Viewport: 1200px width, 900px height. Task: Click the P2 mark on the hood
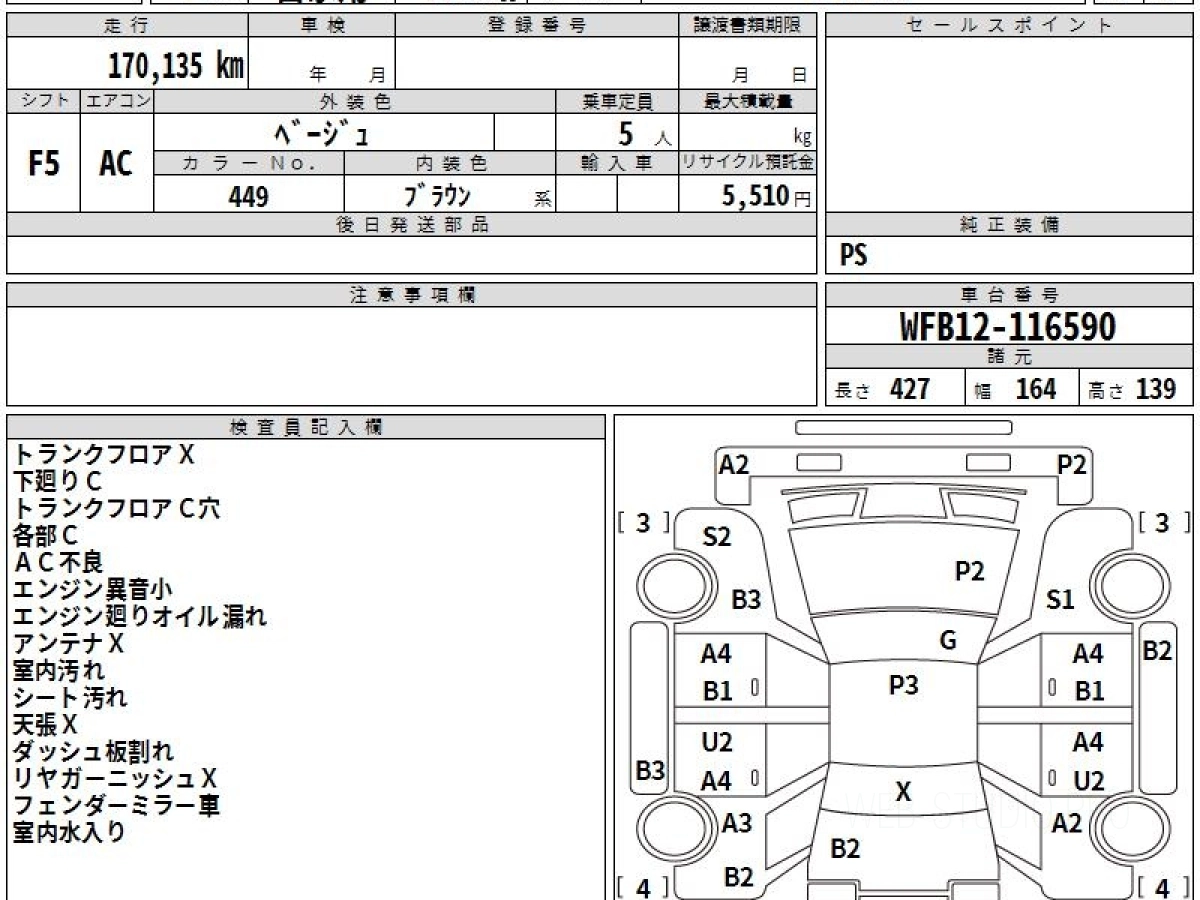coord(969,572)
